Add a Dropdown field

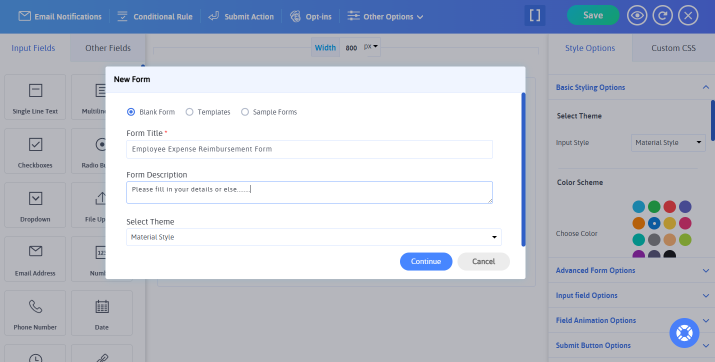pyautogui.click(x=35, y=205)
